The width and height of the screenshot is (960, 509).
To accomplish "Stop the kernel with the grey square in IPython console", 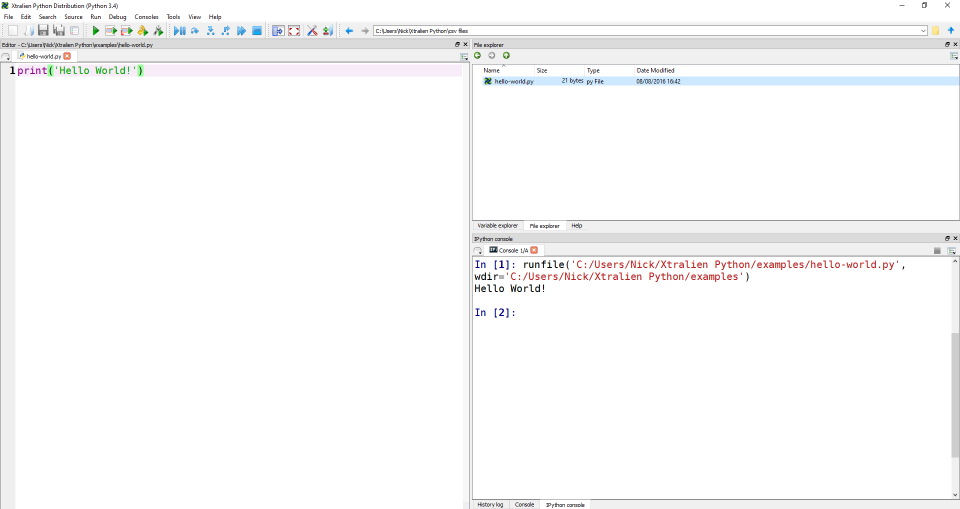I will (937, 250).
